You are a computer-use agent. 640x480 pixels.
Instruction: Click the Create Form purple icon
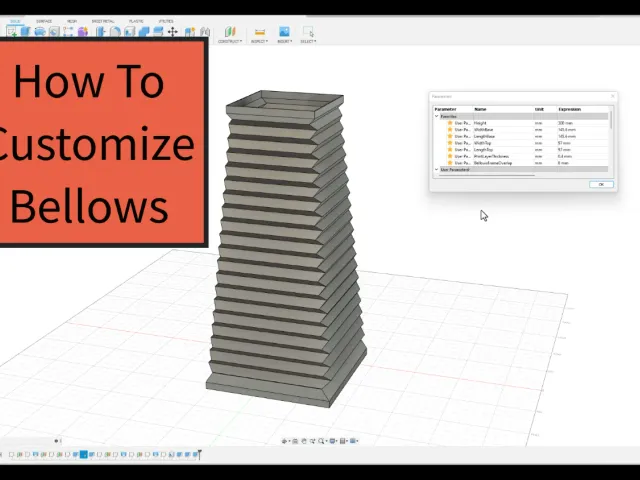pyautogui.click(x=83, y=31)
